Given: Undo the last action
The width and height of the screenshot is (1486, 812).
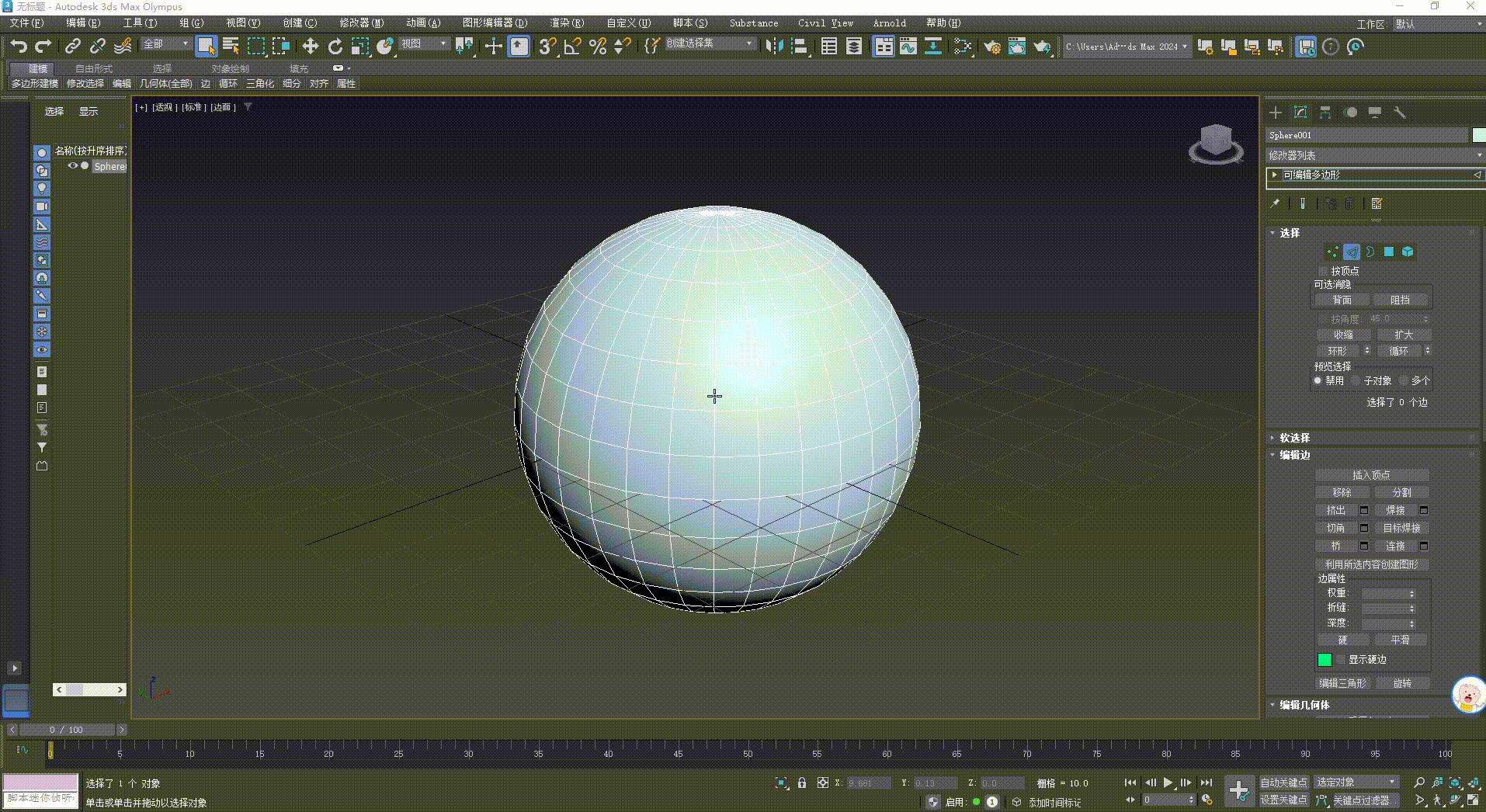Looking at the screenshot, I should [x=19, y=47].
